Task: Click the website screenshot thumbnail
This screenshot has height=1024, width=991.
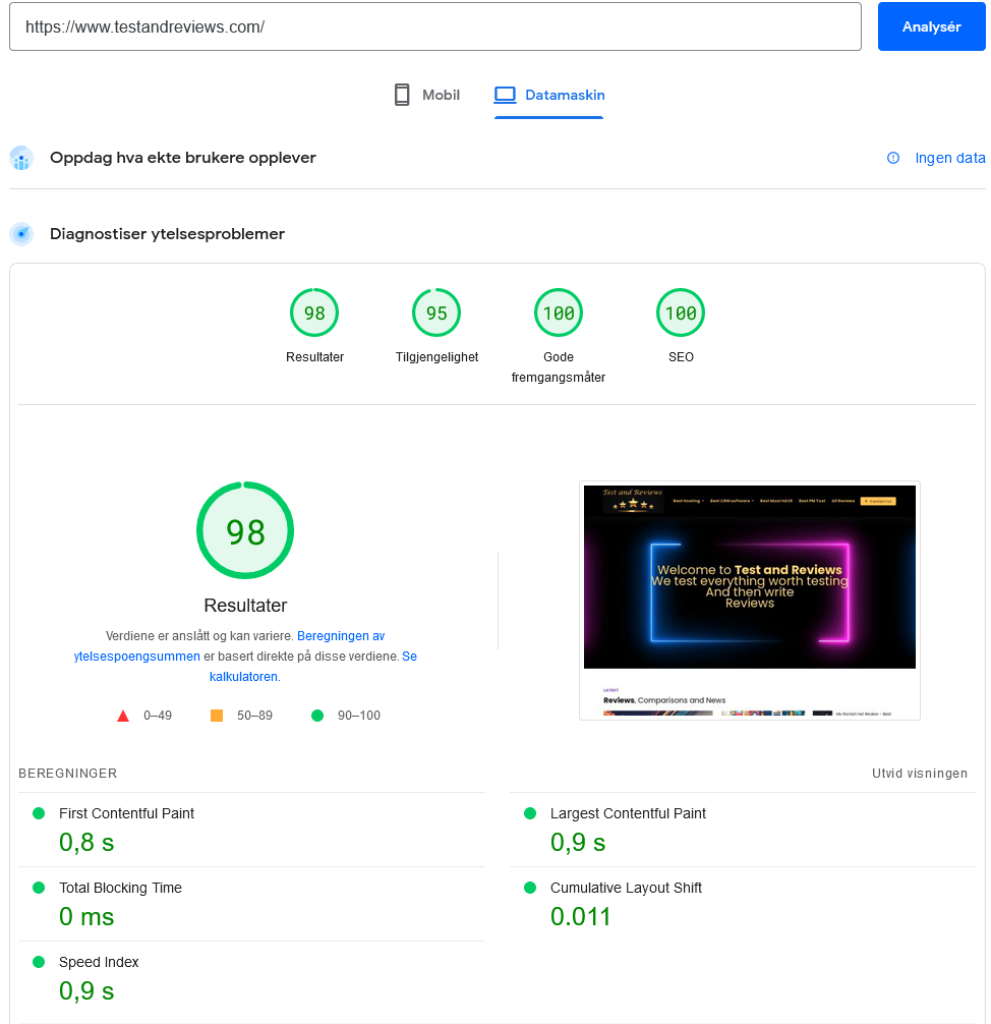Action: (749, 601)
